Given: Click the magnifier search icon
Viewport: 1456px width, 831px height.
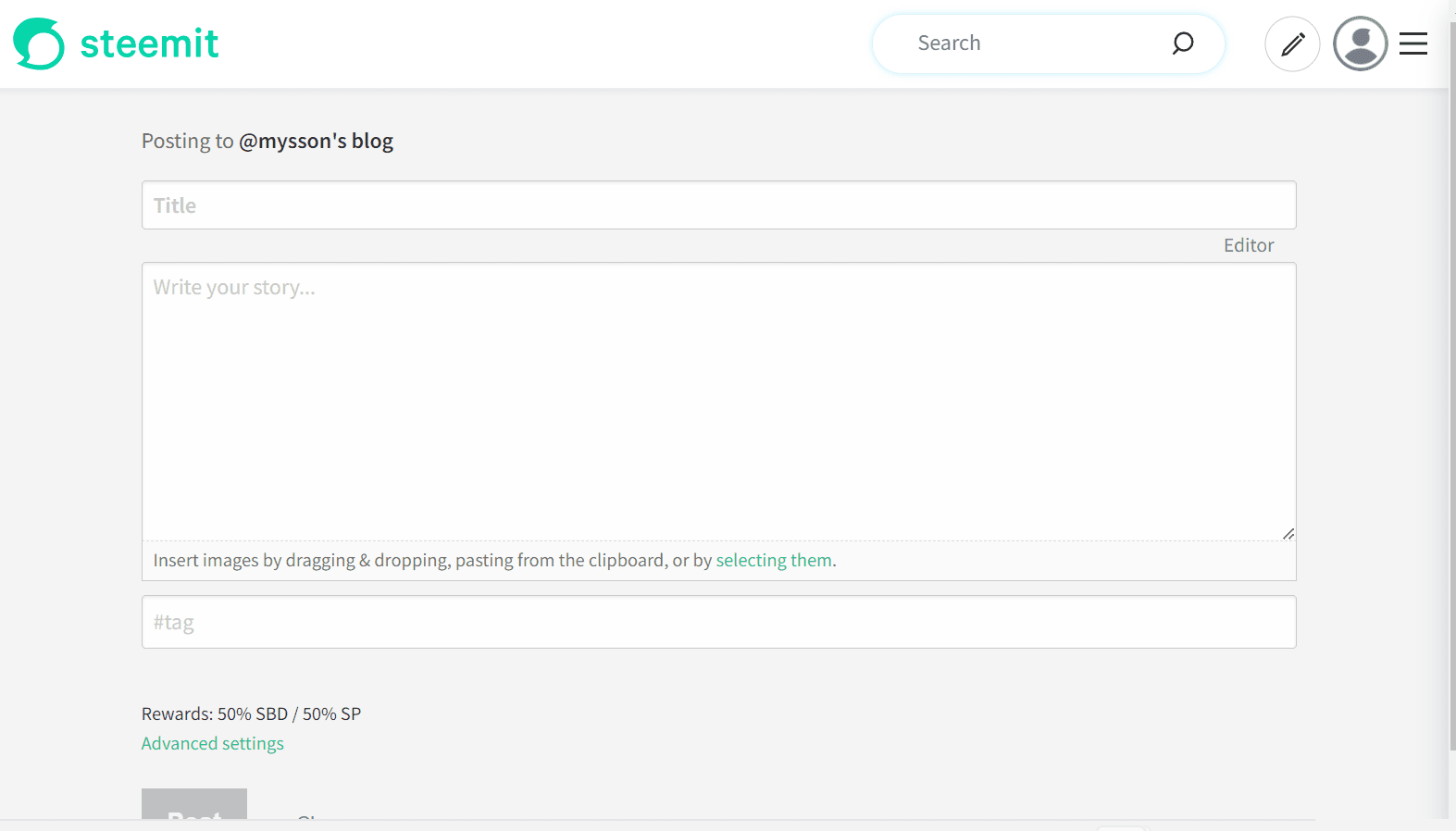Looking at the screenshot, I should point(1183,43).
